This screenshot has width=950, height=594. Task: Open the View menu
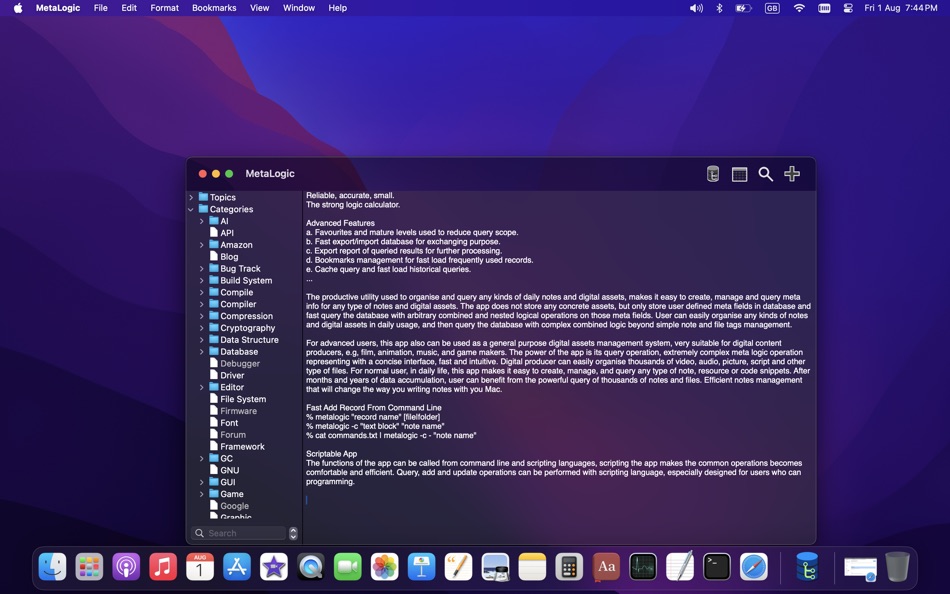259,8
